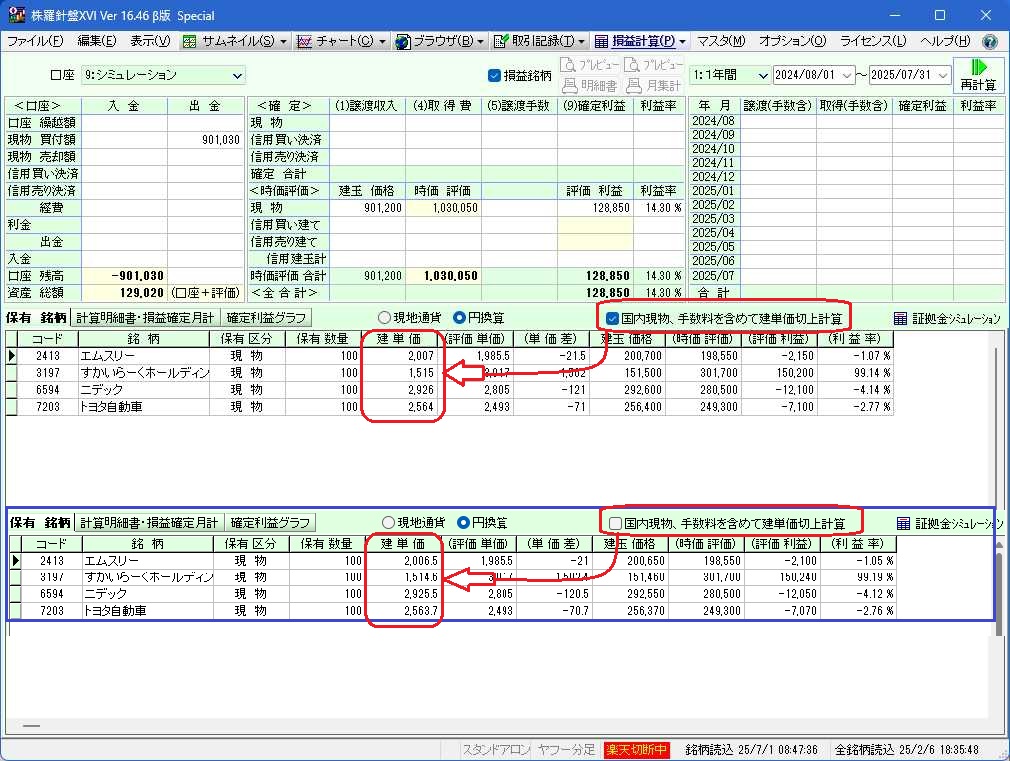Open the 損益計算 dropdown arrow
The width and height of the screenshot is (1010, 761).
click(683, 42)
